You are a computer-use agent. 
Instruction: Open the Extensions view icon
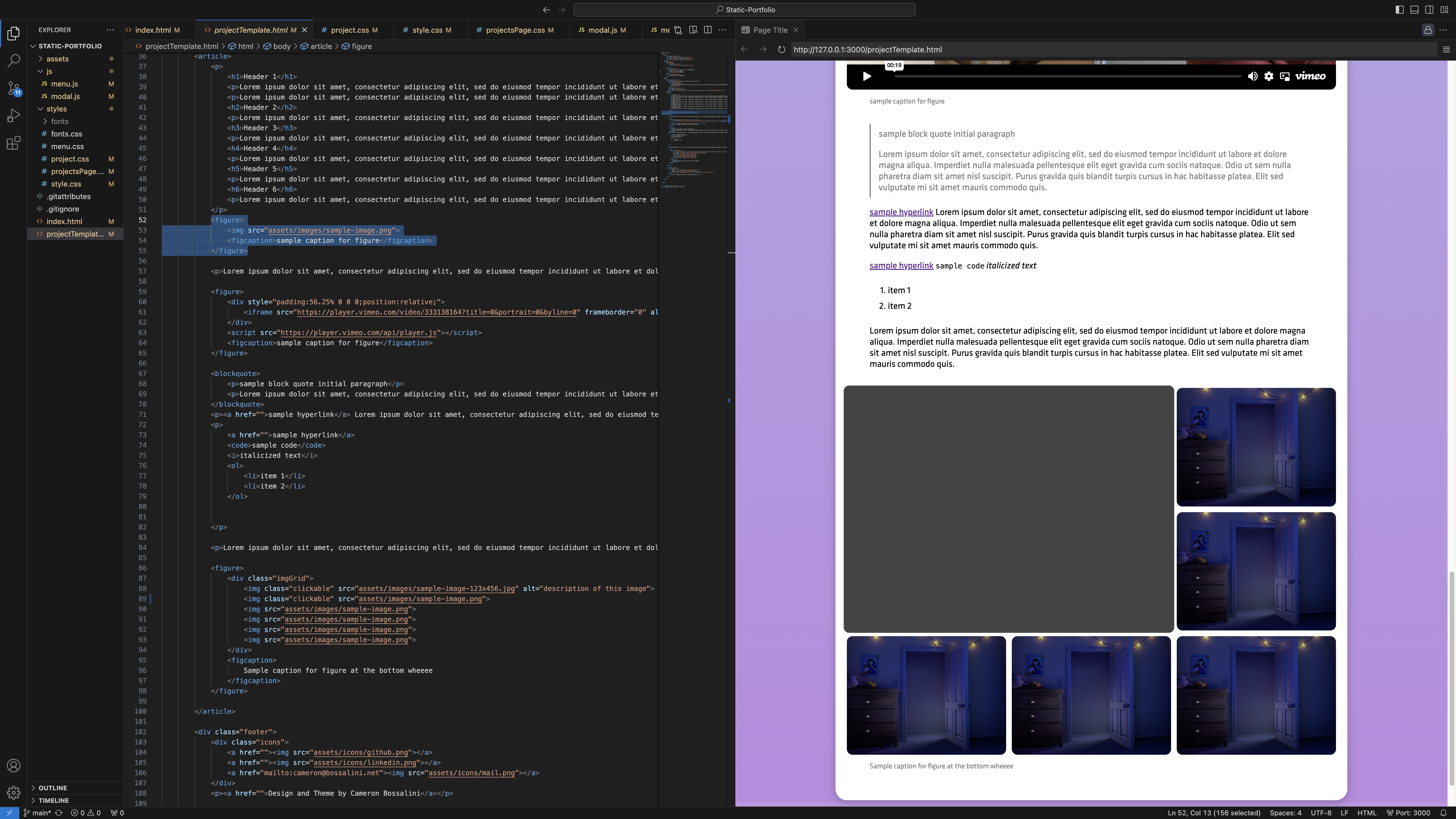coord(14,143)
